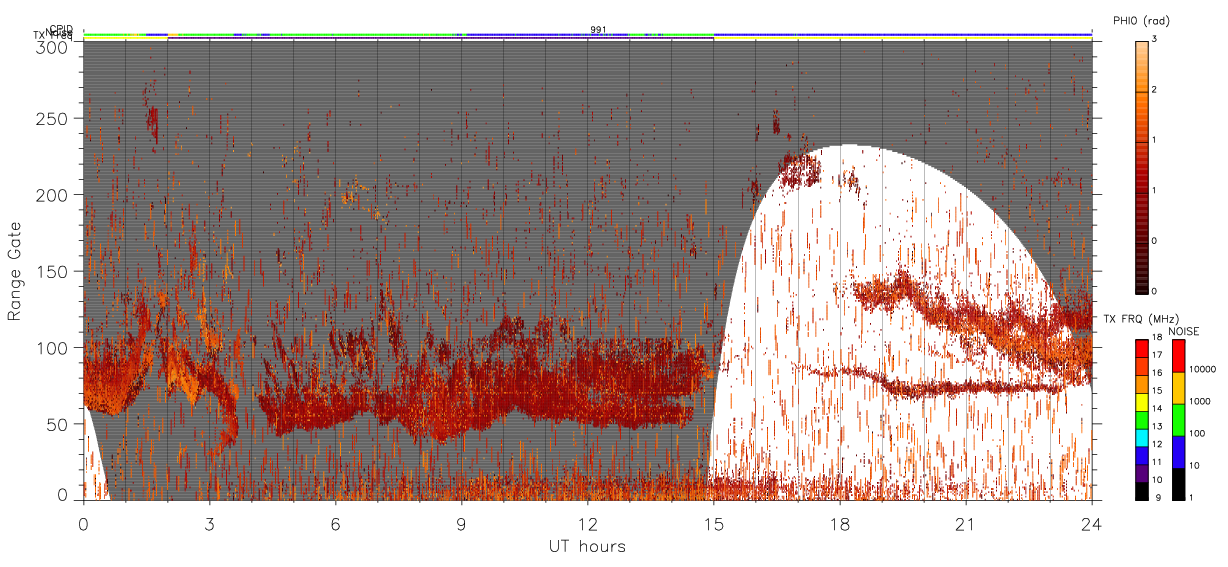Image resolution: width=1228 pixels, height=567 pixels.
Task: Click the x-axis tick label '9'
Action: [461, 524]
